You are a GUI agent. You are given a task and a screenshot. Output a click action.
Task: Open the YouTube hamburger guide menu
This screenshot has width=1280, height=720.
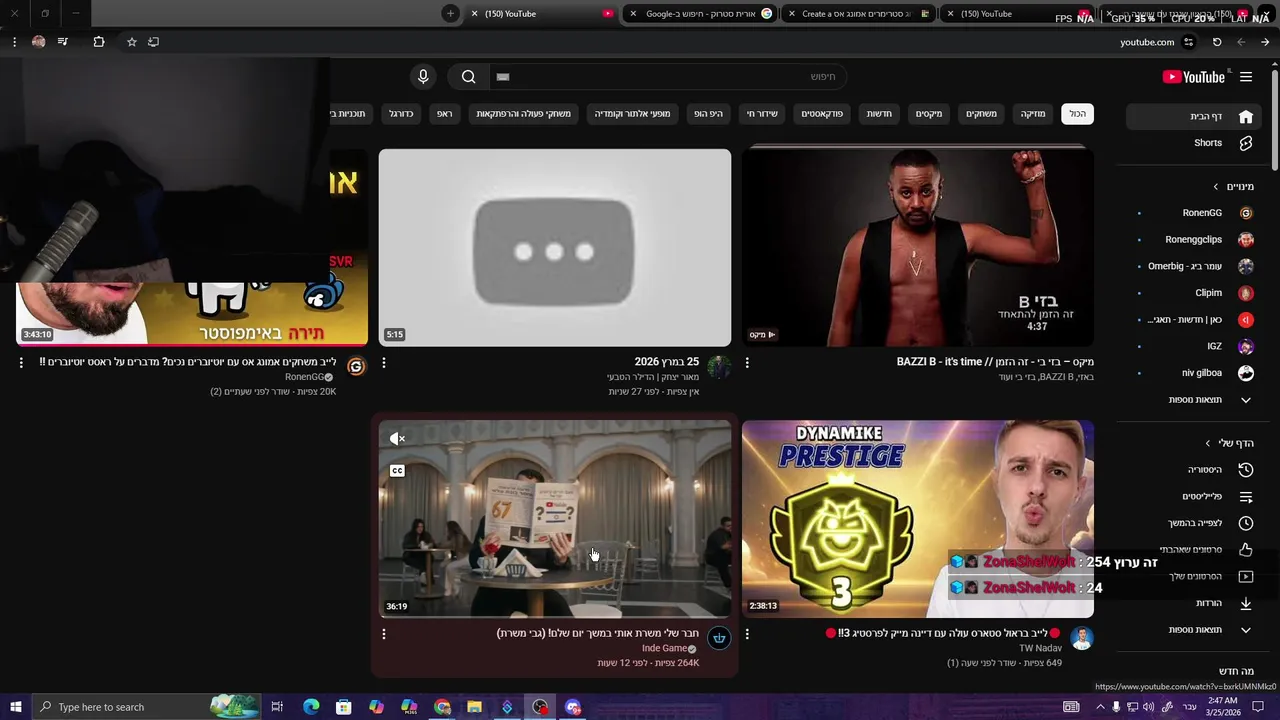(x=1246, y=77)
